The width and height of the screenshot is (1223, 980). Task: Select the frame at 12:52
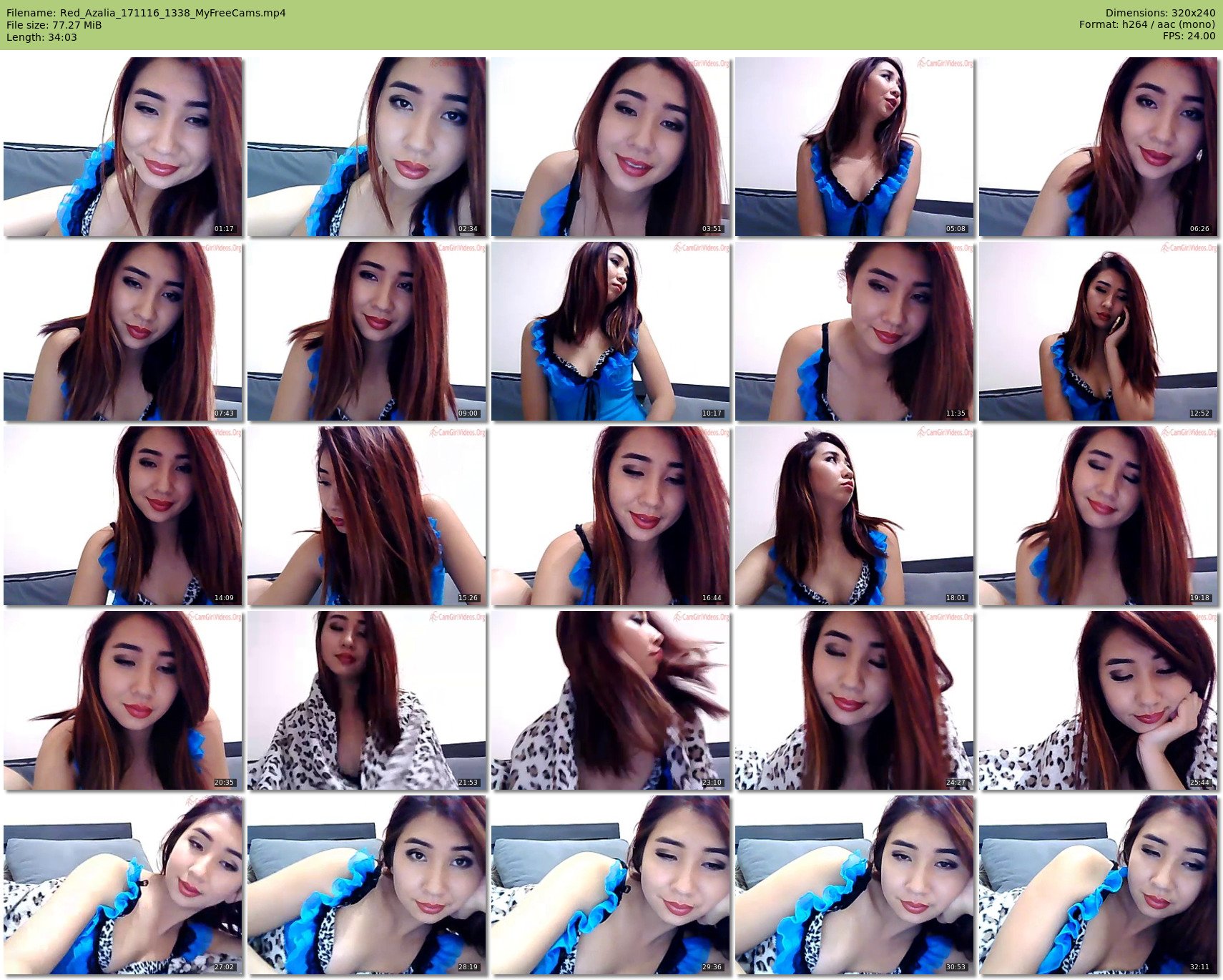tap(1098, 331)
